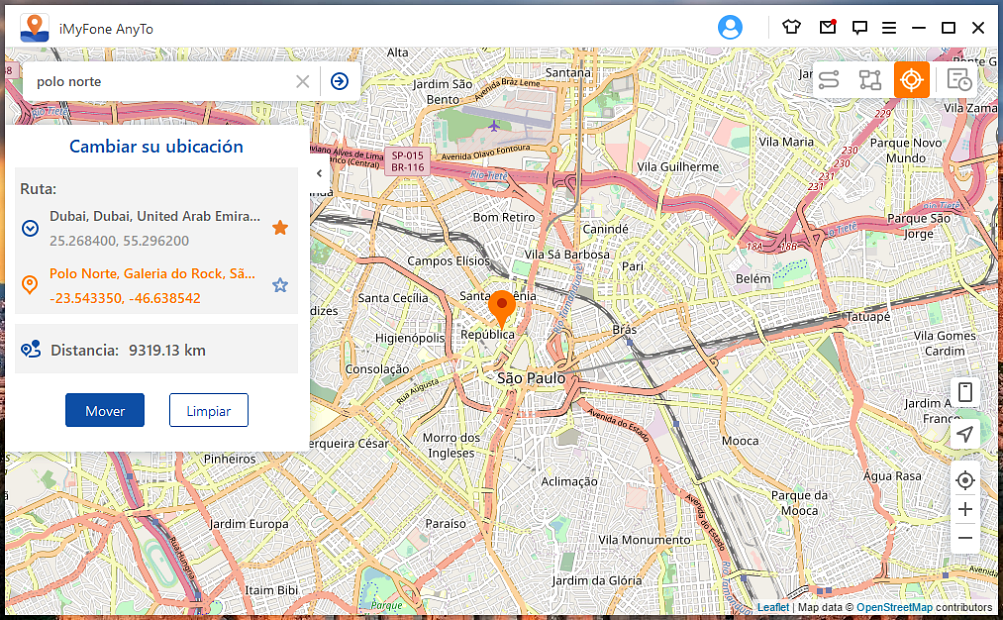The height and width of the screenshot is (620, 1003).
Task: Click the iMyFone AnyTo app logo
Action: click(x=35, y=28)
